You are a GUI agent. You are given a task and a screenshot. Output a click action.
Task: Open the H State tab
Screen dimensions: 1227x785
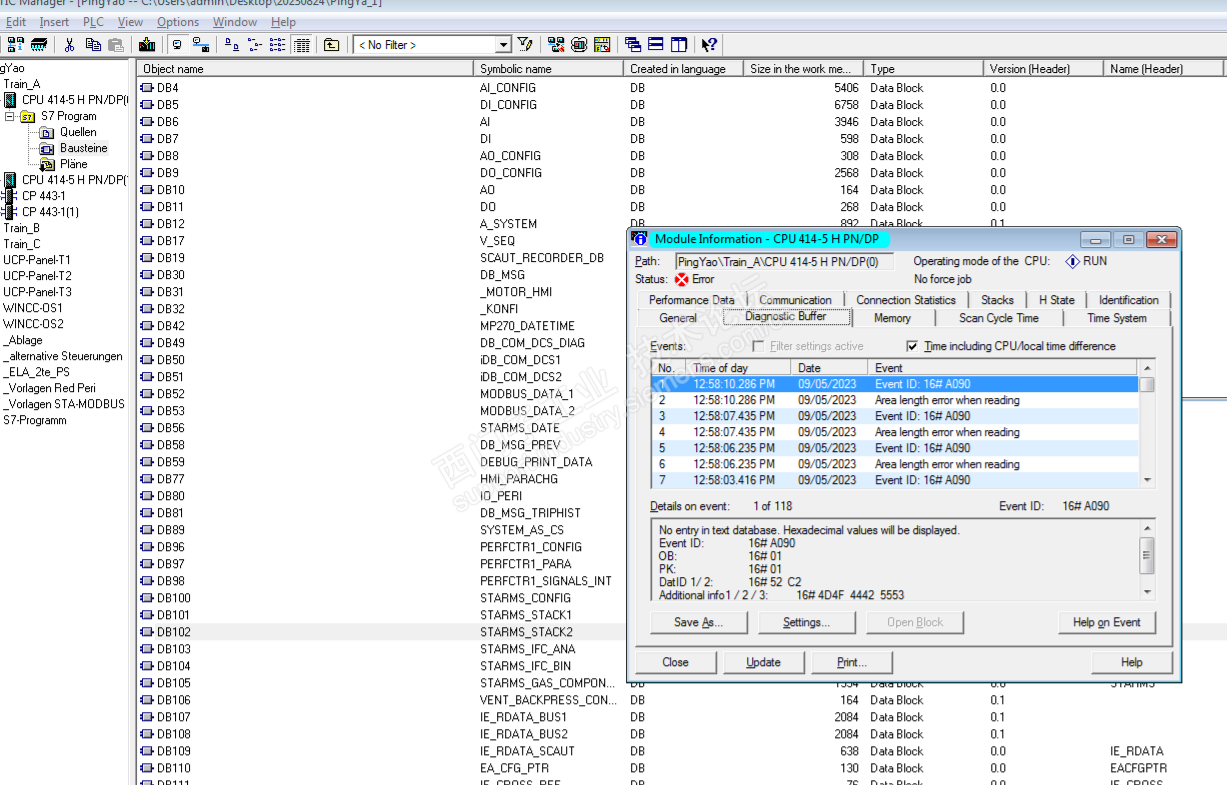[1056, 300]
